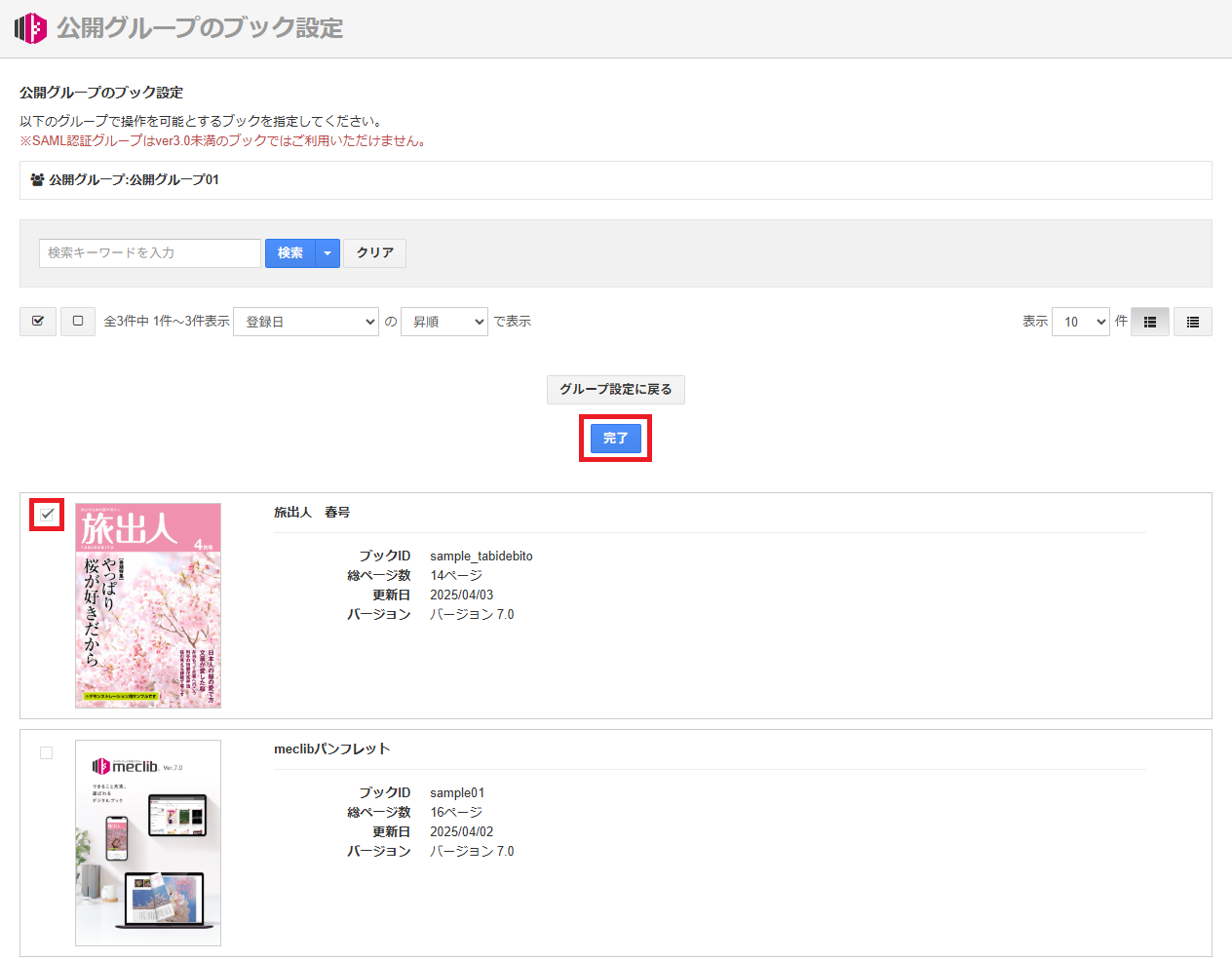Click the meclib logo in header
This screenshot has width=1232, height=960.
pyautogui.click(x=30, y=28)
